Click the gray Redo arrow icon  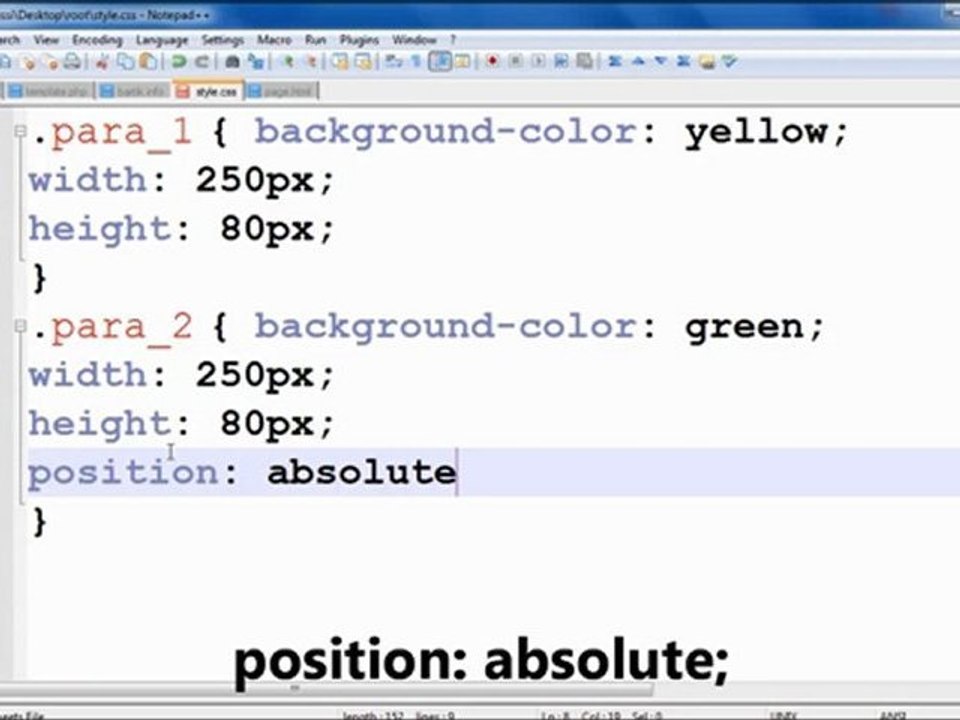pyautogui.click(x=201, y=61)
